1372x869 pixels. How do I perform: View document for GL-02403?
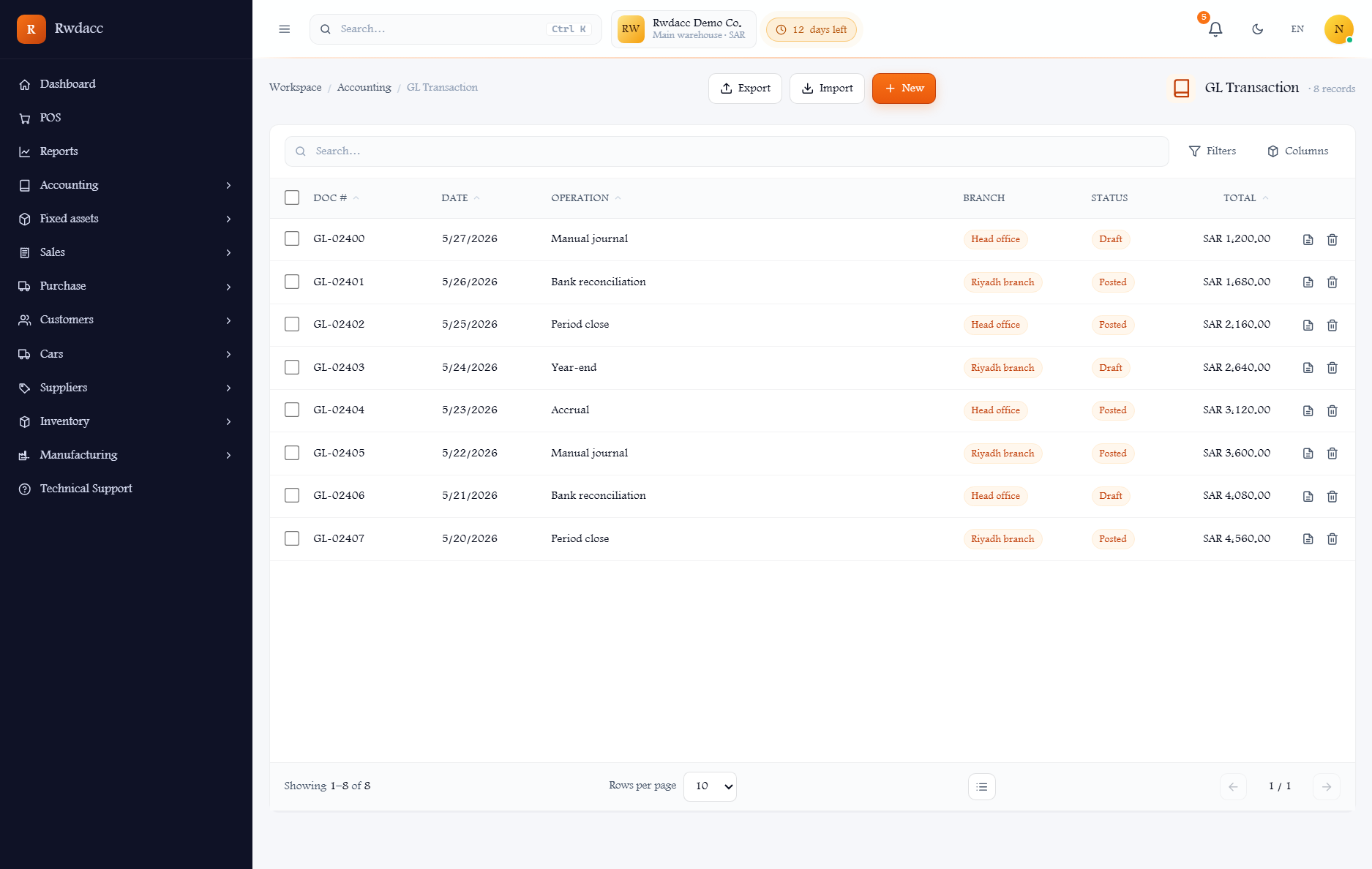coord(1308,368)
